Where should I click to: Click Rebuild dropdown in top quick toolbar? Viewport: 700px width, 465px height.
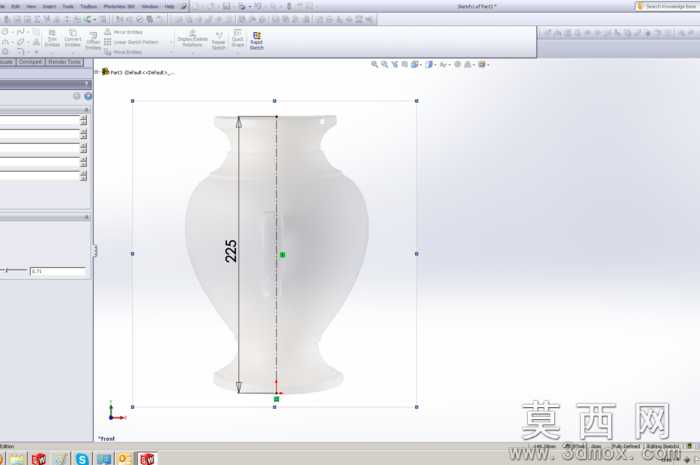pyautogui.click(x=289, y=6)
